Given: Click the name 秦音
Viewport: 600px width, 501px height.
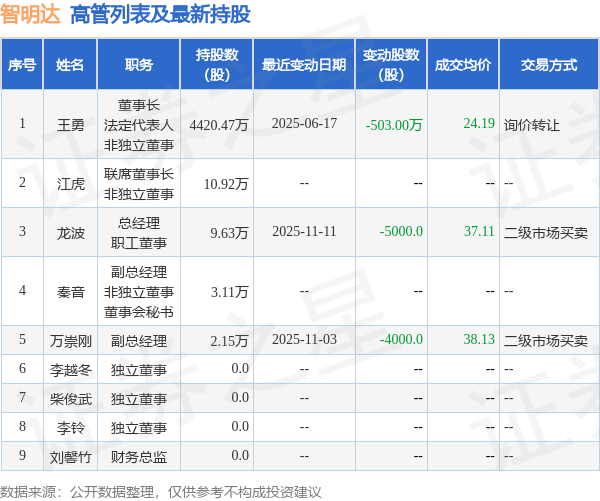Looking at the screenshot, I should [x=70, y=292].
